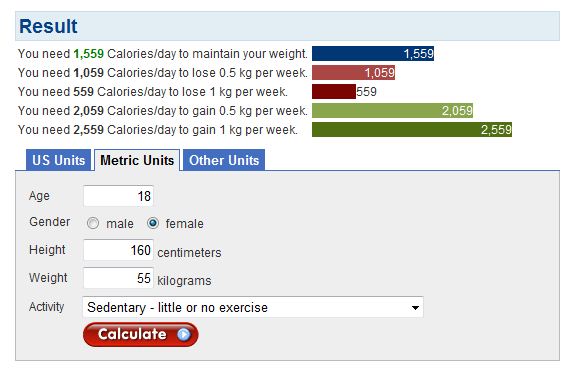
Task: Click into the Age input field
Action: [x=118, y=196]
